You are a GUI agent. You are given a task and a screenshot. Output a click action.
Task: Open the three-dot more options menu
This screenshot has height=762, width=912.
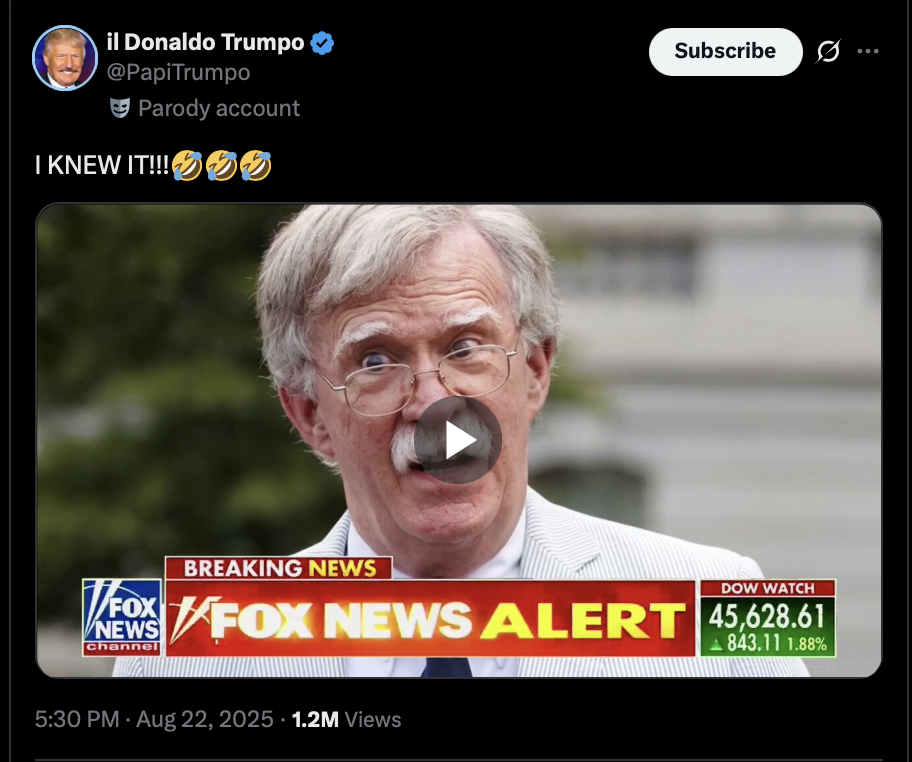tap(868, 51)
